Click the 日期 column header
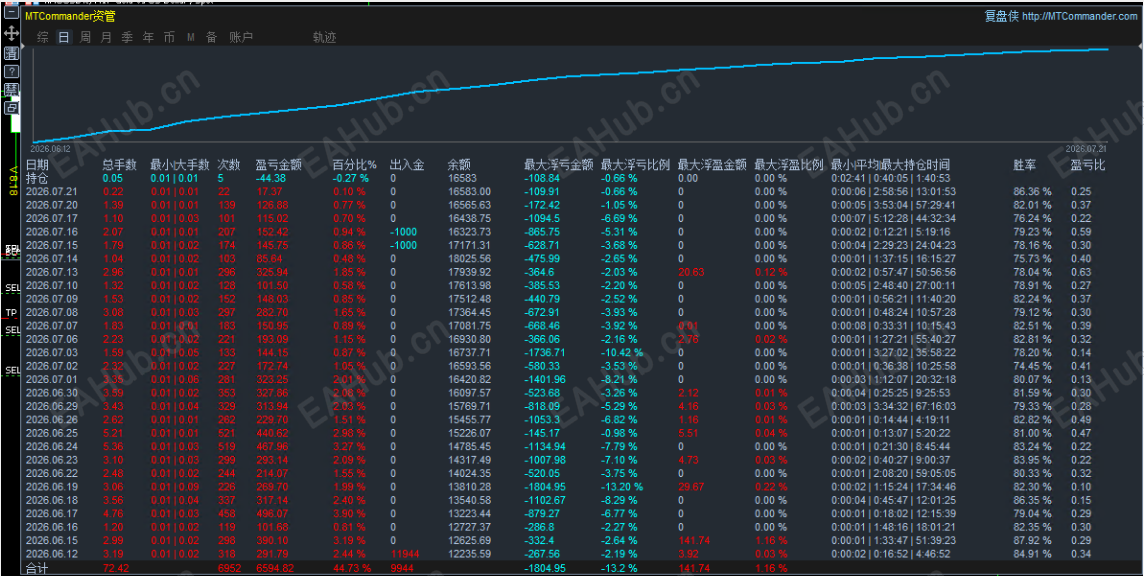 point(38,165)
